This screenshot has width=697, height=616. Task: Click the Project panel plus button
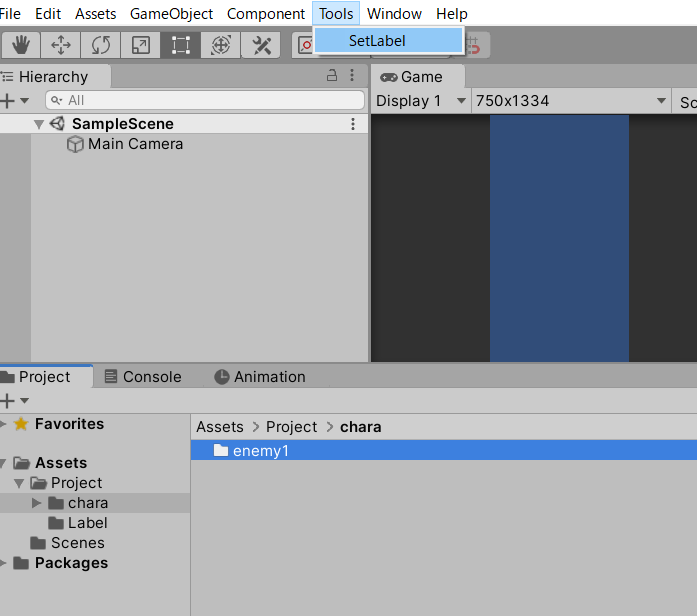(7, 401)
